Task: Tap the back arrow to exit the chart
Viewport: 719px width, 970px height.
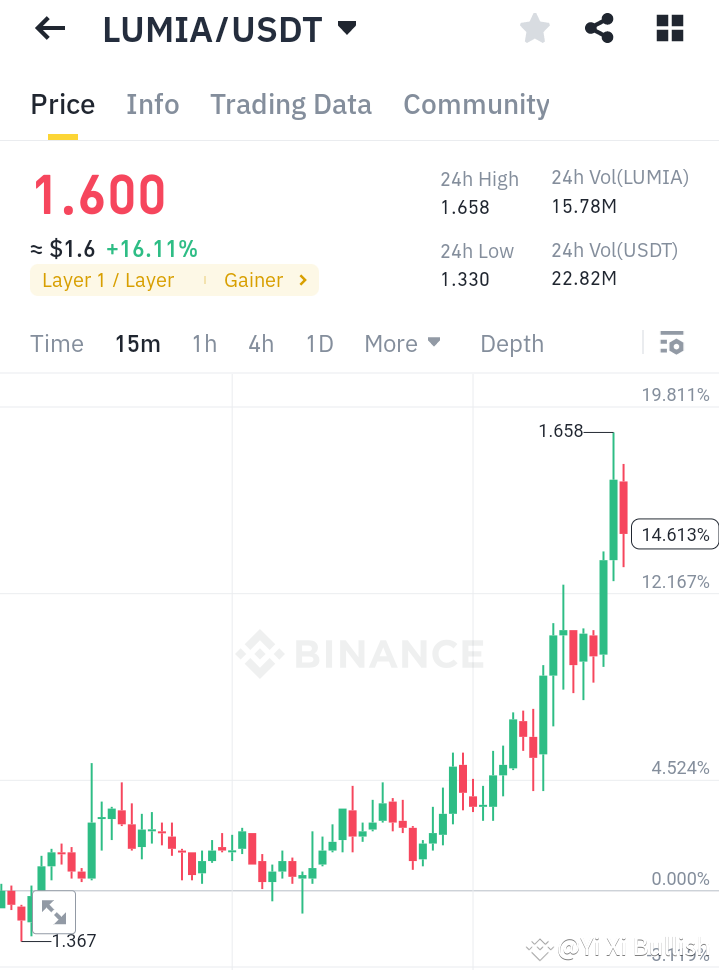Action: 48,28
